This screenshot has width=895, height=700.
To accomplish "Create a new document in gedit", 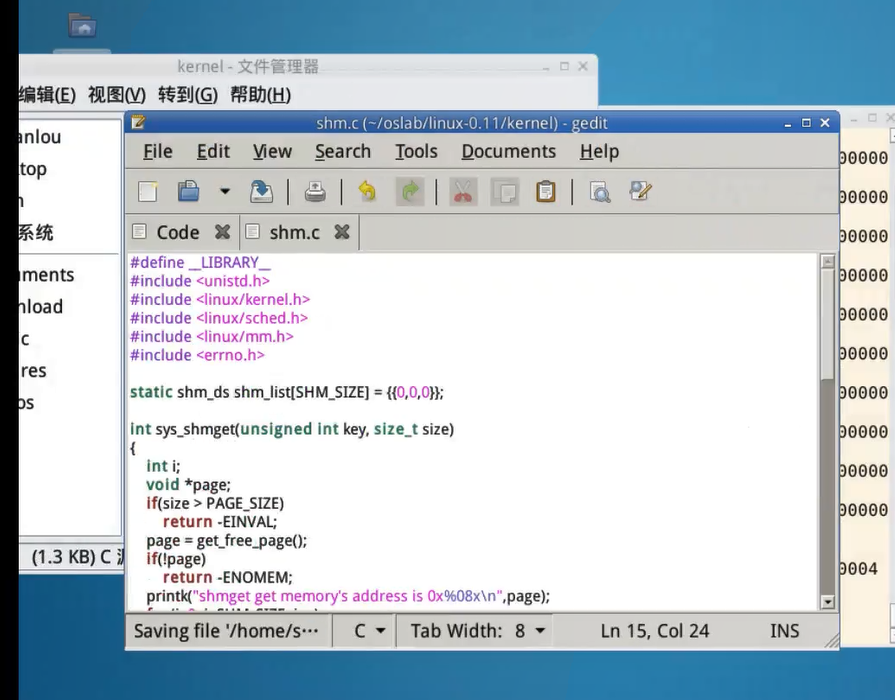I will click(x=148, y=191).
